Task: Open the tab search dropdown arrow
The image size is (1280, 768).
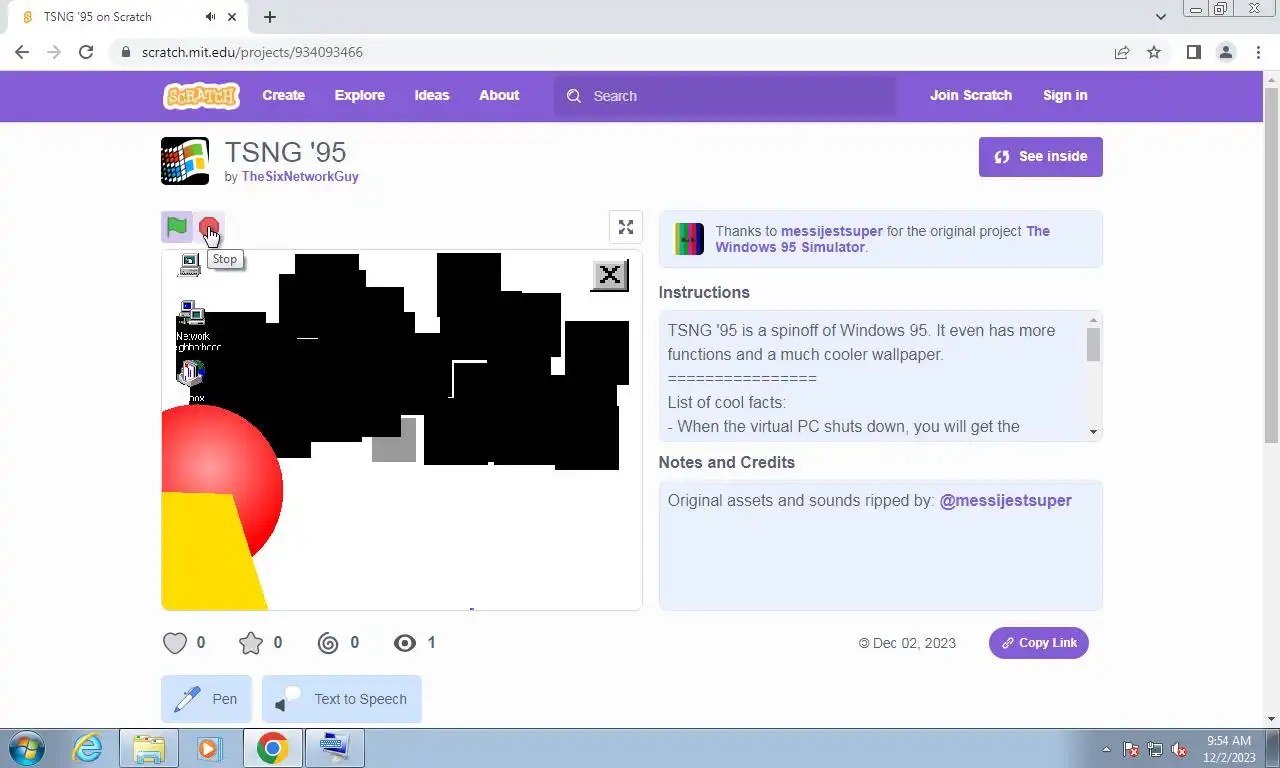Action: coord(1161,17)
